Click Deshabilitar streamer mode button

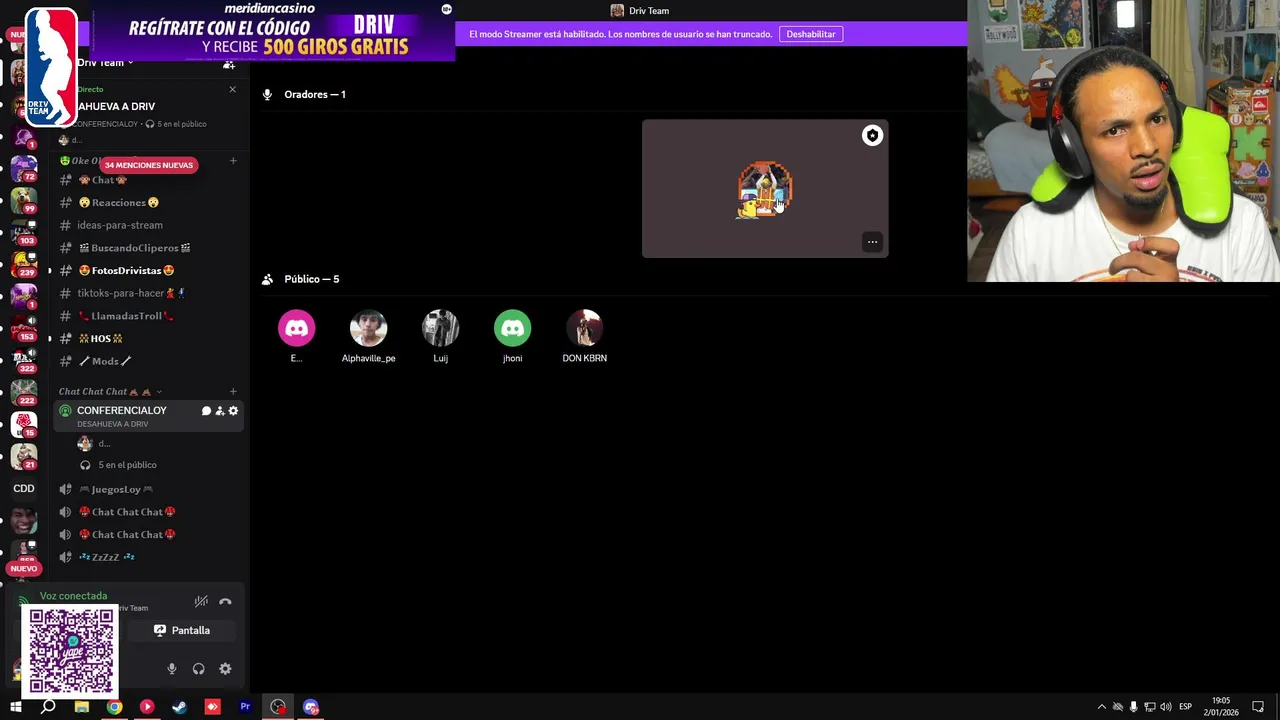click(811, 34)
